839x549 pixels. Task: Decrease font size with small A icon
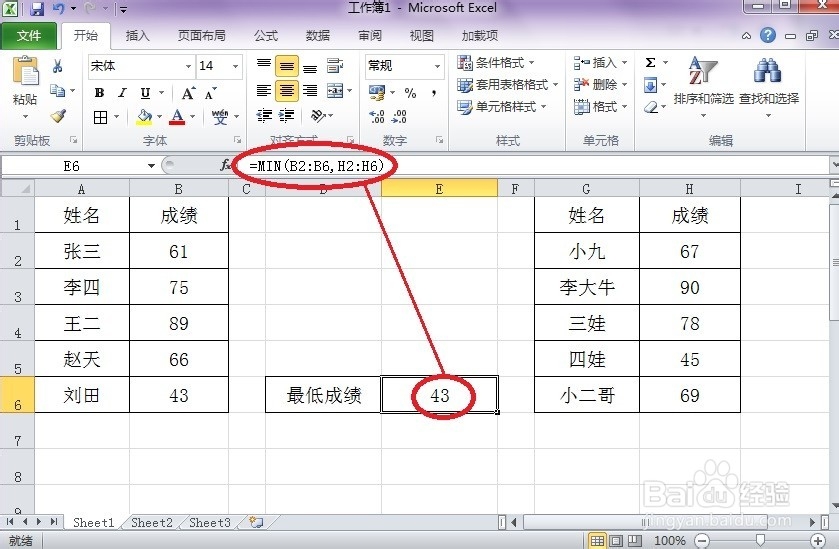tap(211, 93)
